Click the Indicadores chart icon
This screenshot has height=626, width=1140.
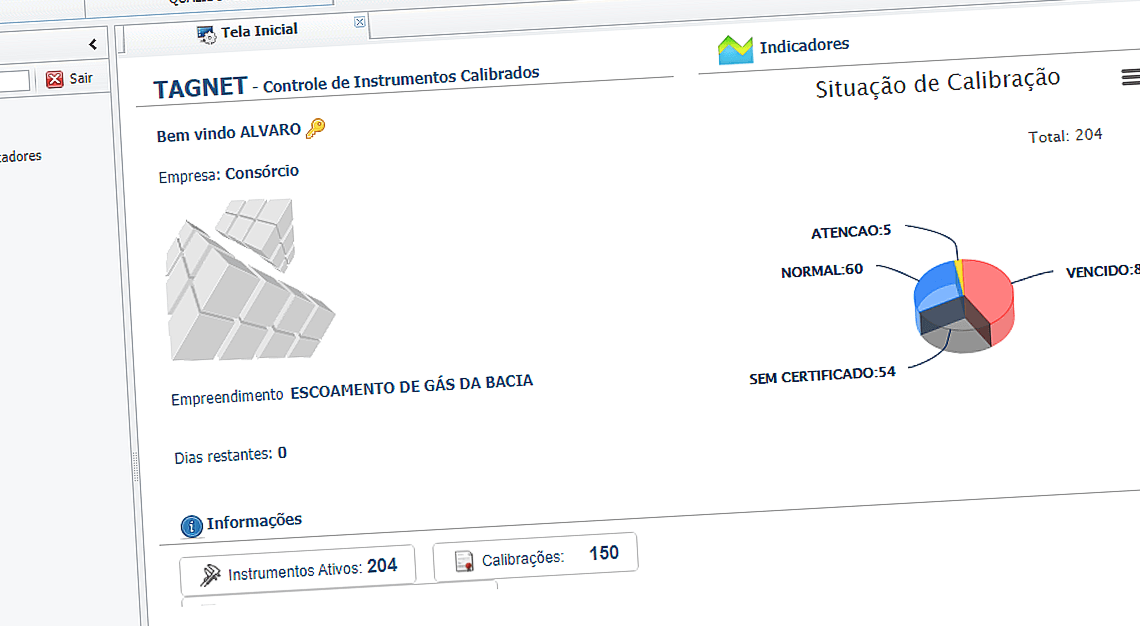(x=734, y=45)
